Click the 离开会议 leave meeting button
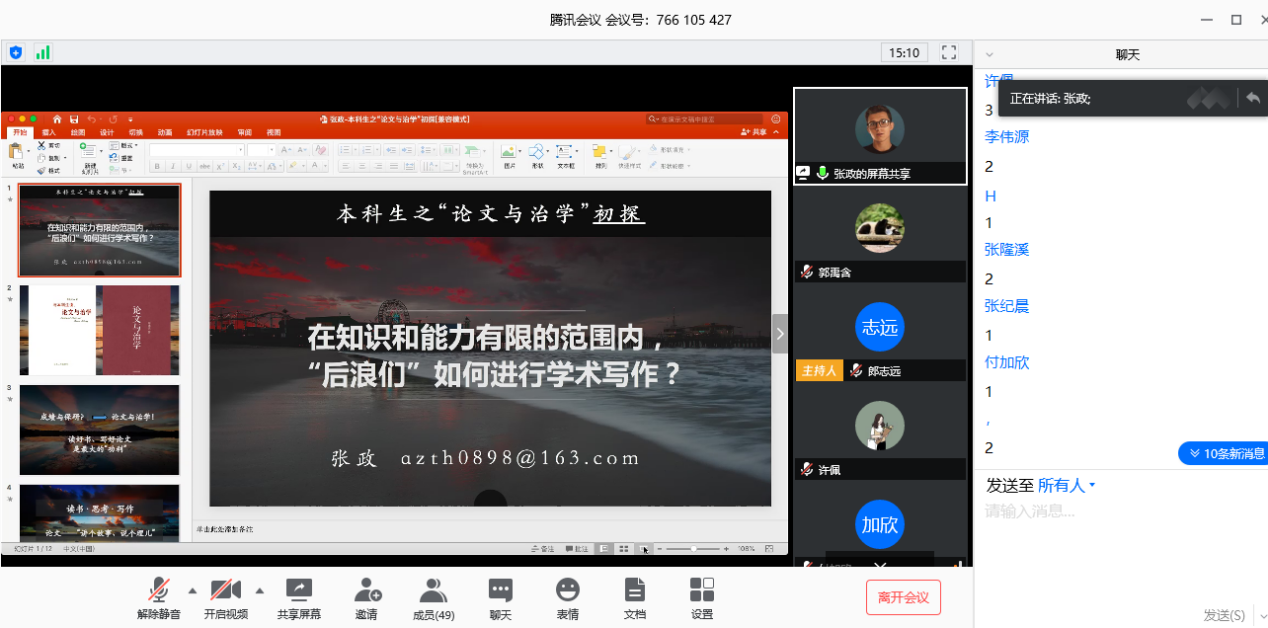This screenshot has height=628, width=1268. tap(903, 597)
